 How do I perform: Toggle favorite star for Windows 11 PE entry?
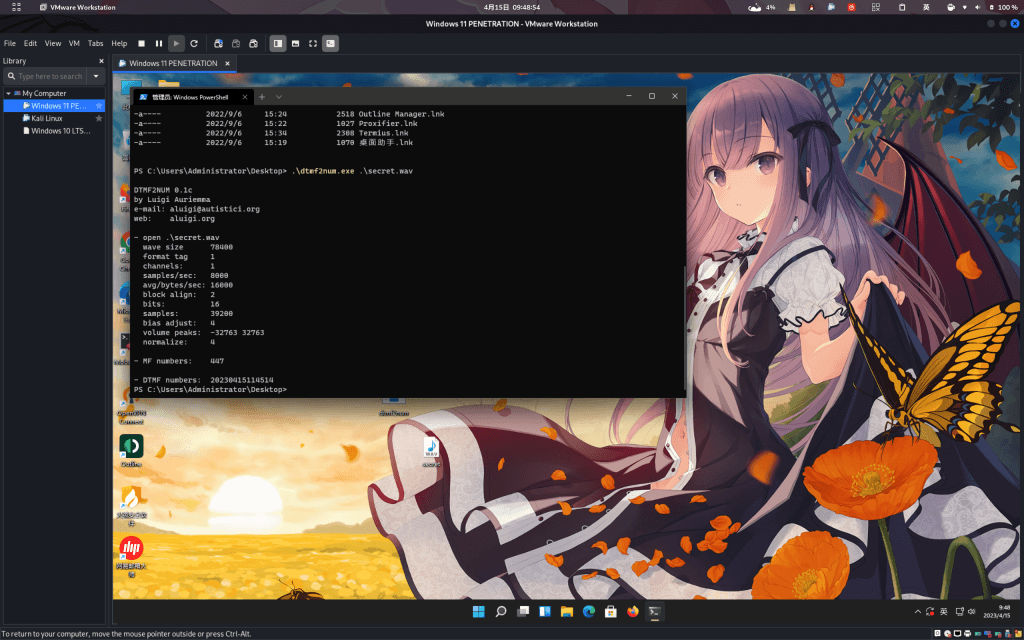tap(99, 106)
